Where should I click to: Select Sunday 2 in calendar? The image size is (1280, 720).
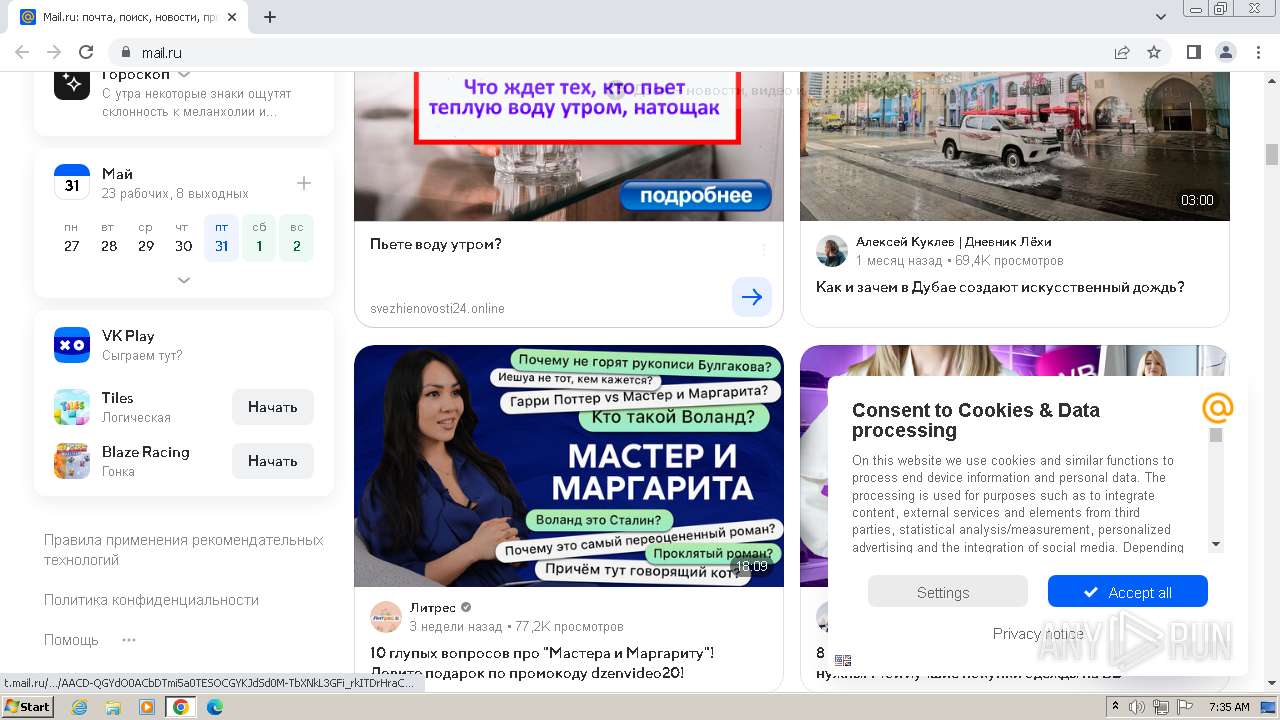point(297,238)
